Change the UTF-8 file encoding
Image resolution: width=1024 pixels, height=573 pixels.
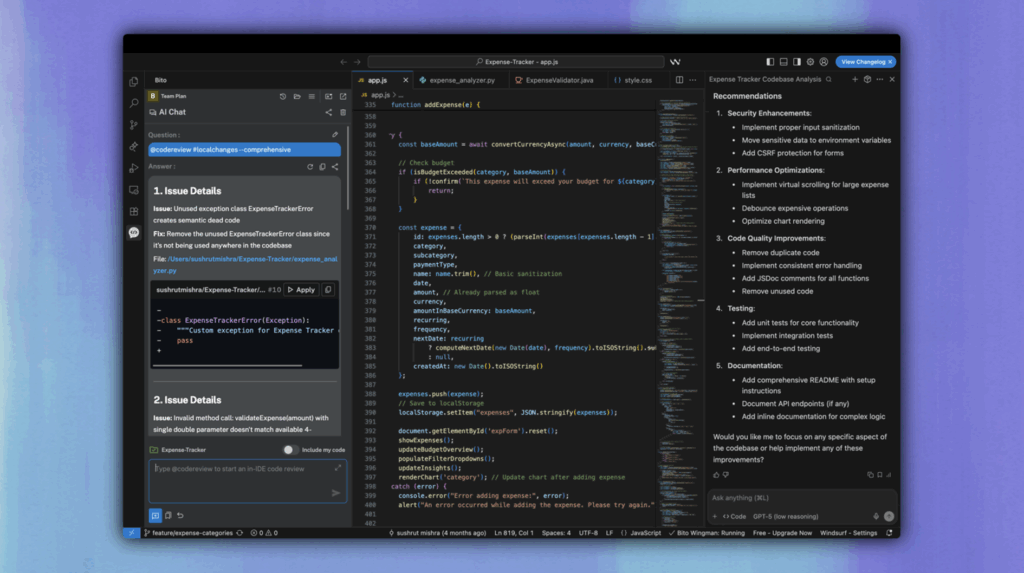pos(588,533)
